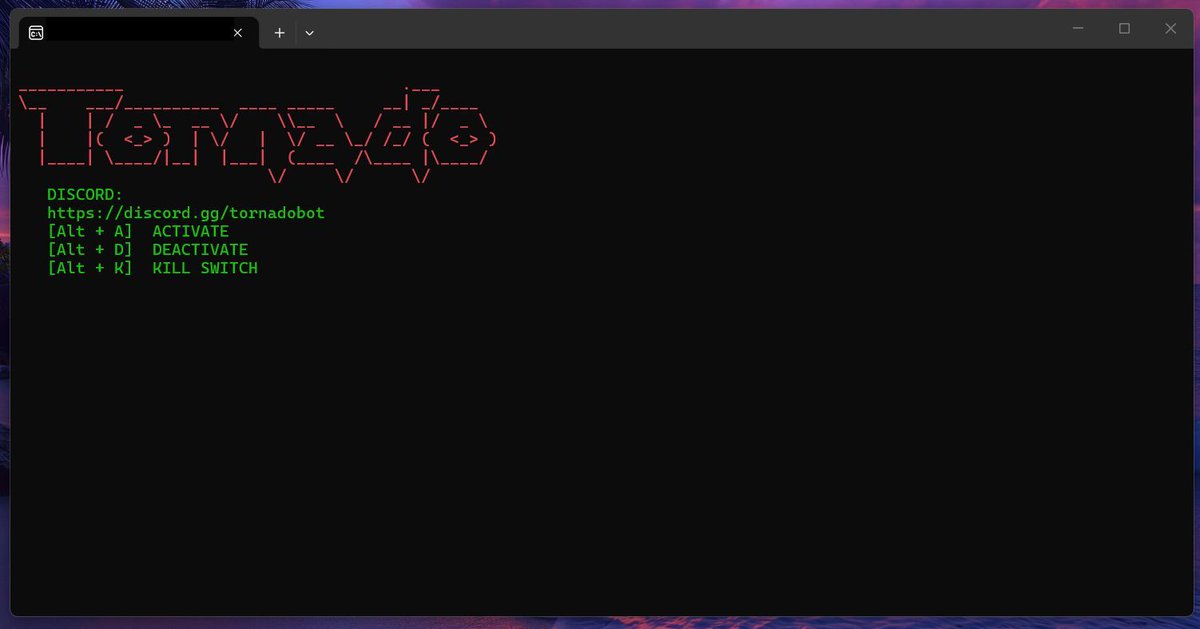The height and width of the screenshot is (629, 1200).
Task: Click the [Alt + D] DEACTIVATE line
Action: tap(148, 250)
